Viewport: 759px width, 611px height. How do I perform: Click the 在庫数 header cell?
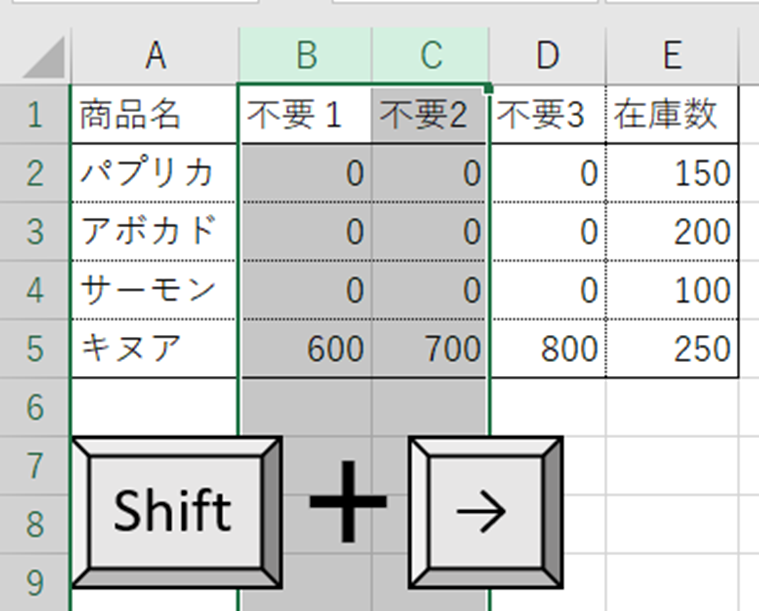[672, 115]
